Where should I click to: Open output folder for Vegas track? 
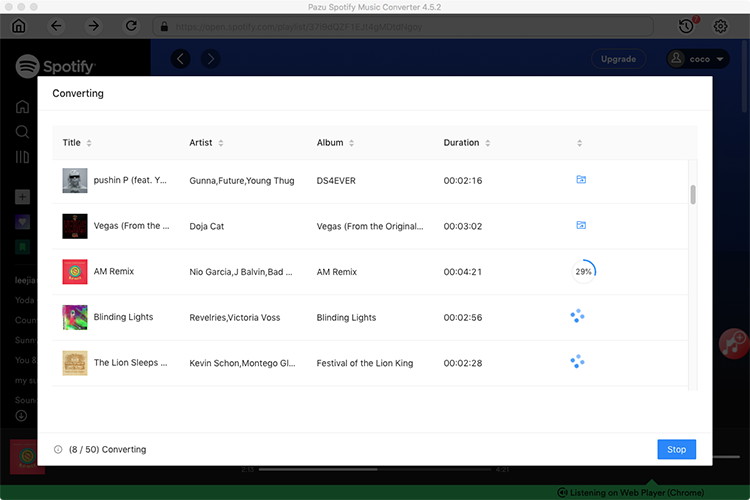coord(581,226)
